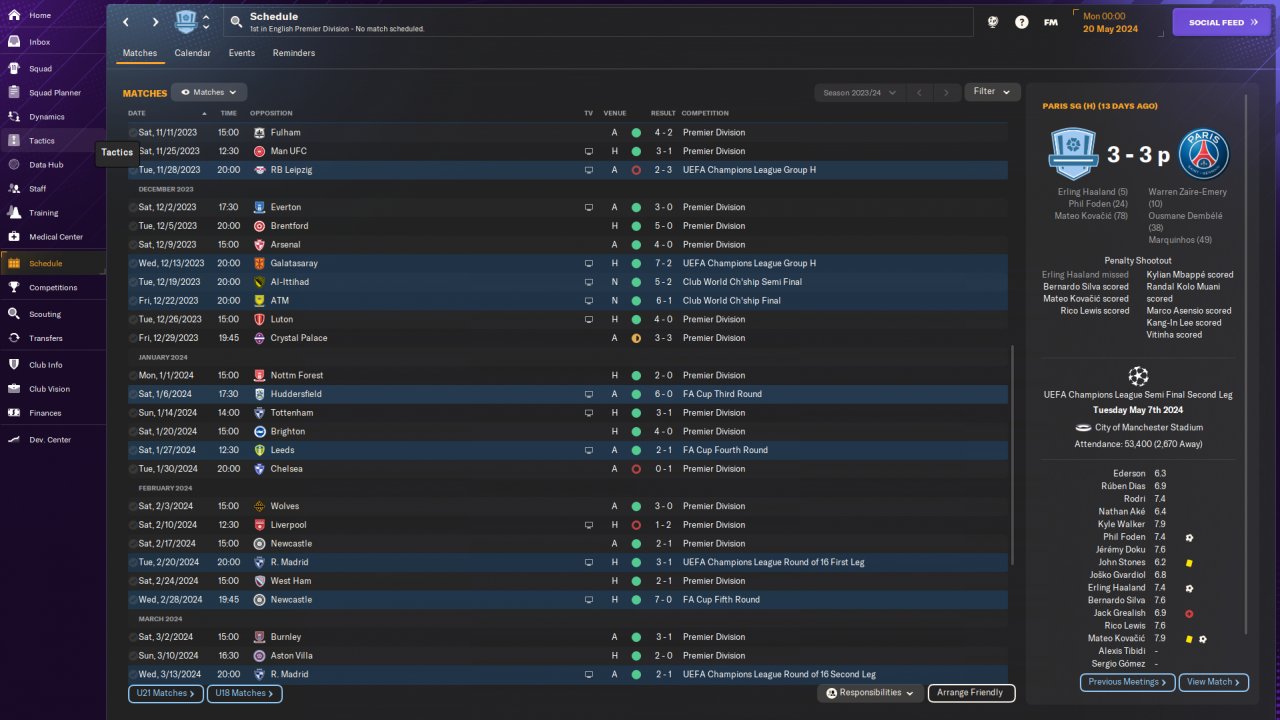1280x720 pixels.
Task: Click the search field in top bar
Action: pos(599,22)
